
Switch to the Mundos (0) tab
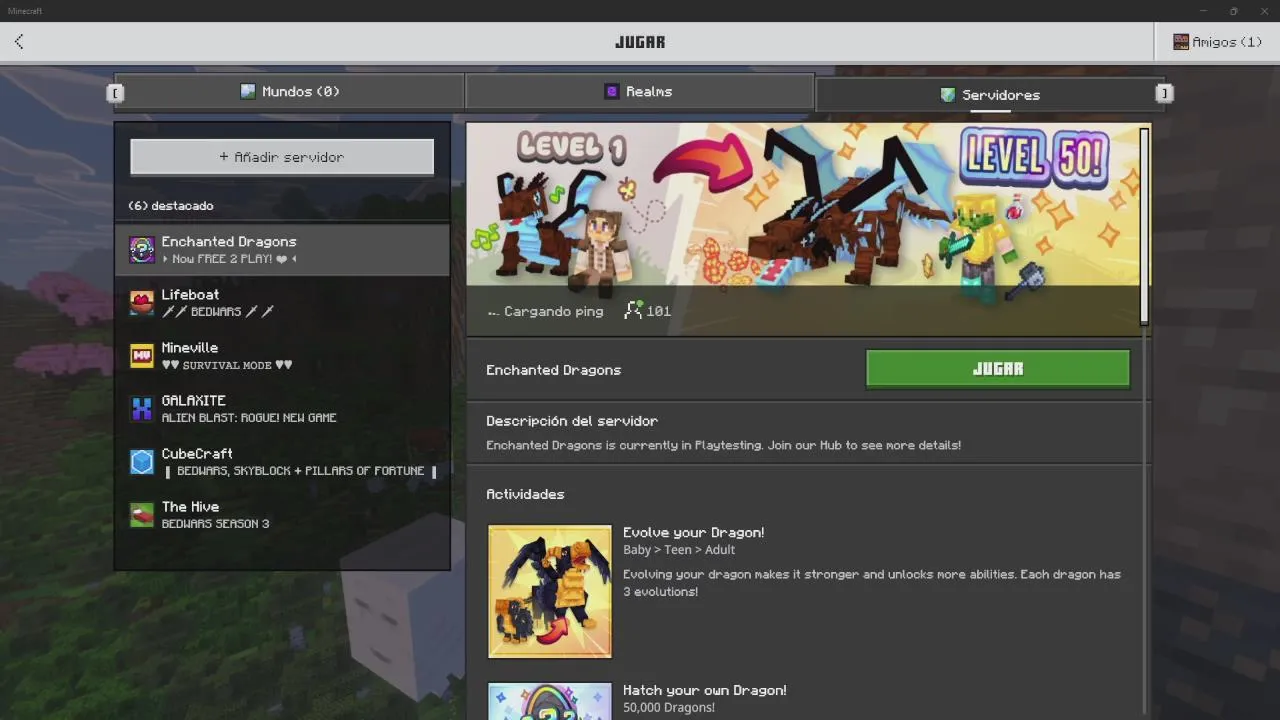click(290, 91)
